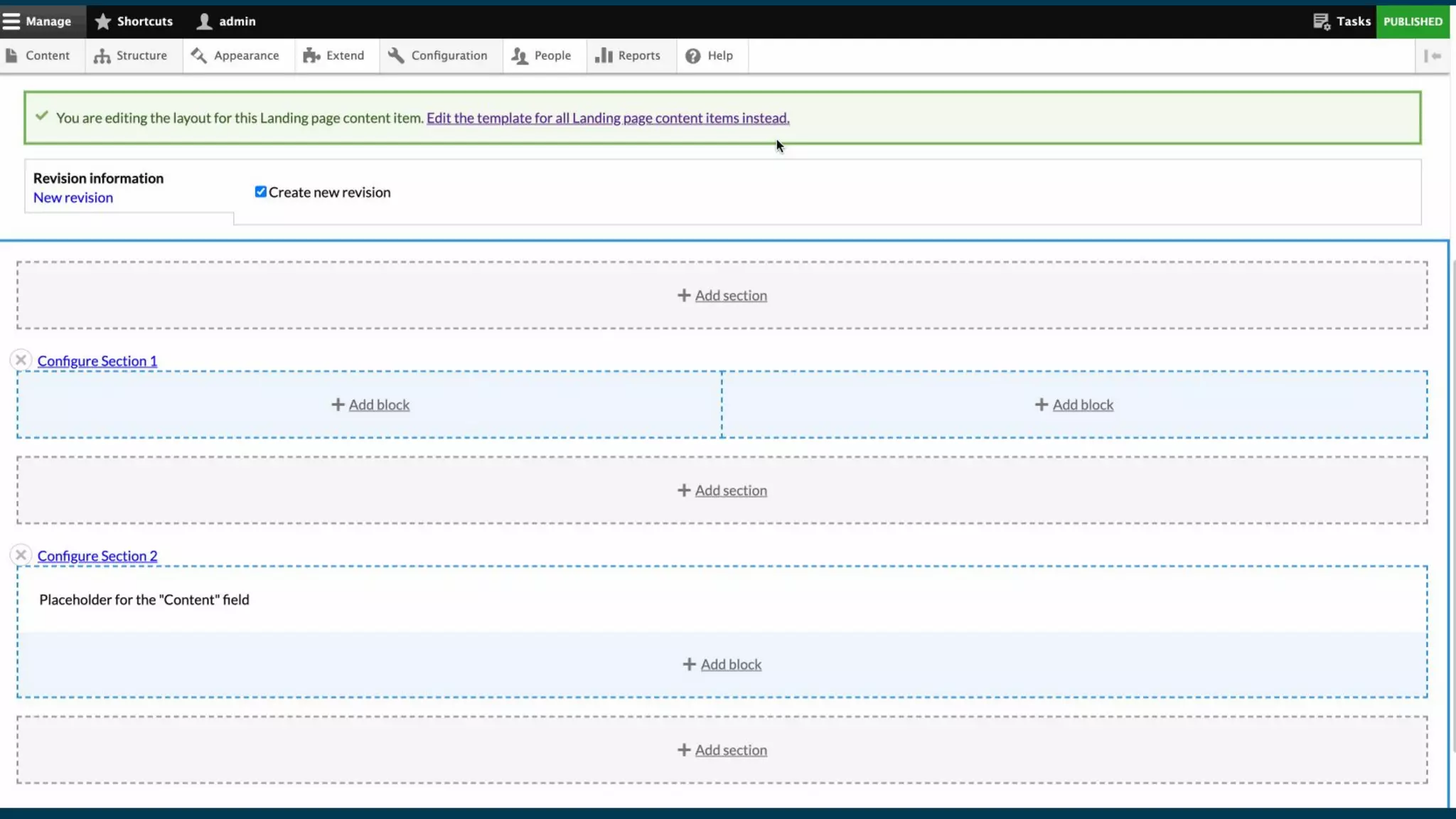
Task: Add block below the Content field placeholder
Action: 722,665
